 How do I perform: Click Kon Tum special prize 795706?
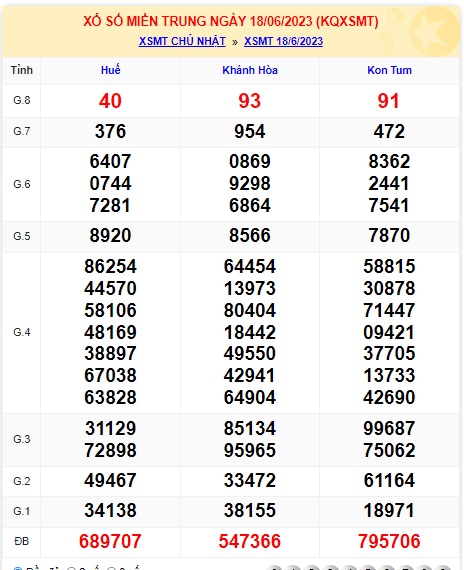click(x=389, y=541)
